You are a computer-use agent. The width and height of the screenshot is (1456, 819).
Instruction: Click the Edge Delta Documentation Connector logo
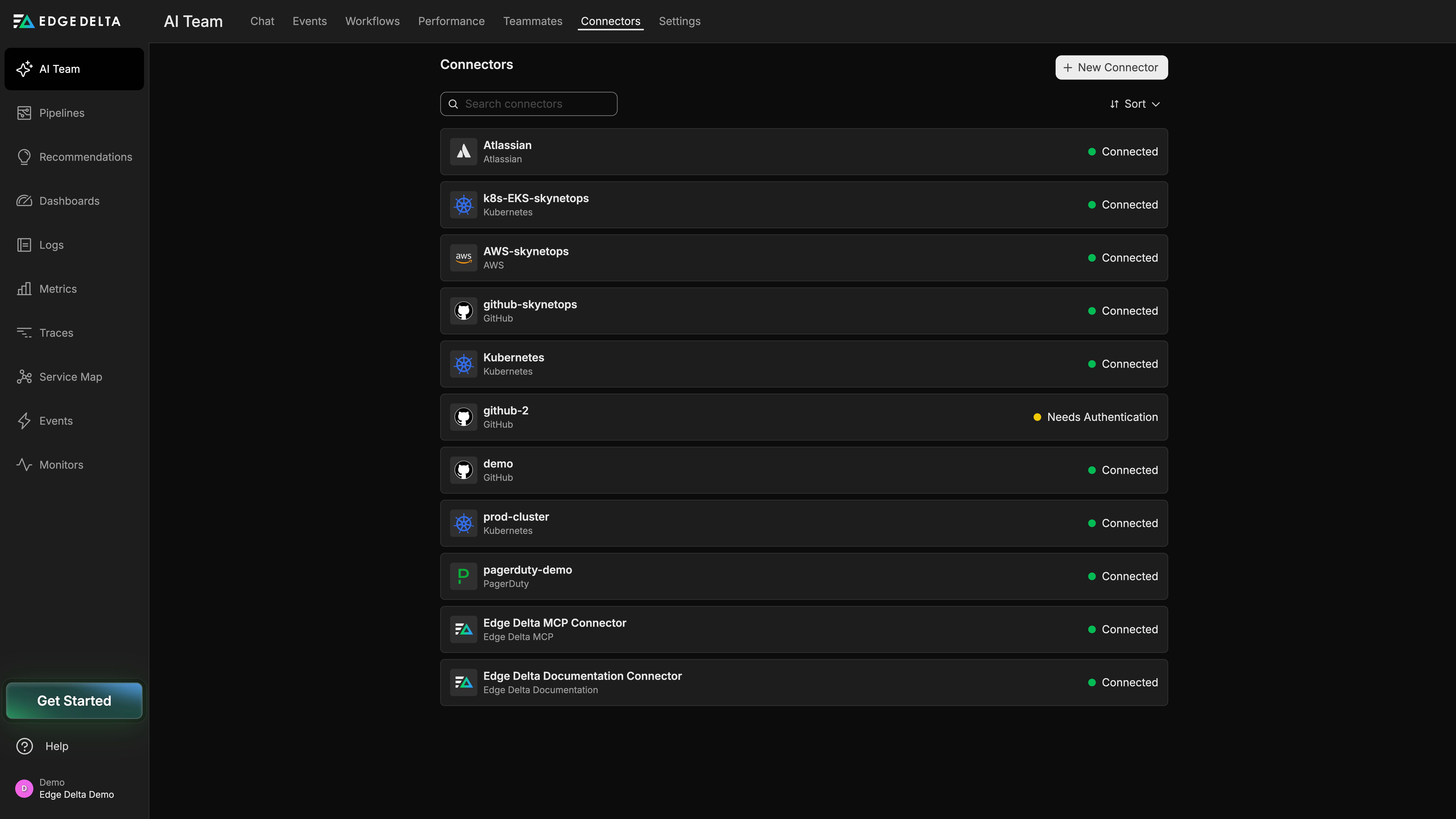coord(464,683)
